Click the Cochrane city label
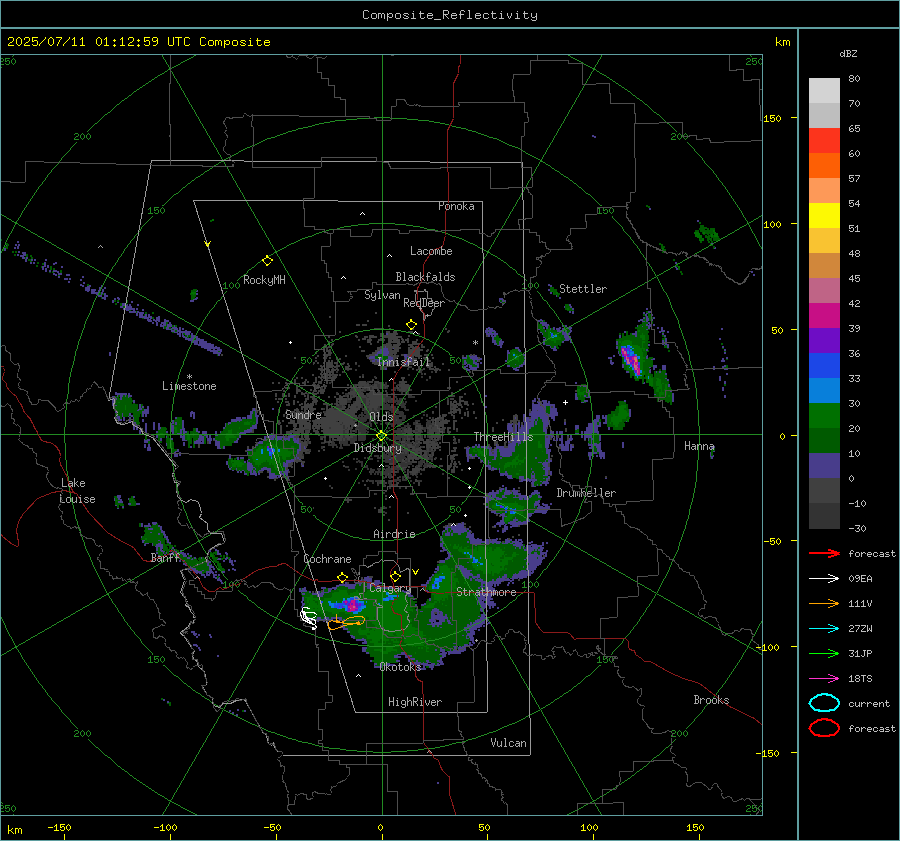The width and height of the screenshot is (900, 841). (327, 559)
